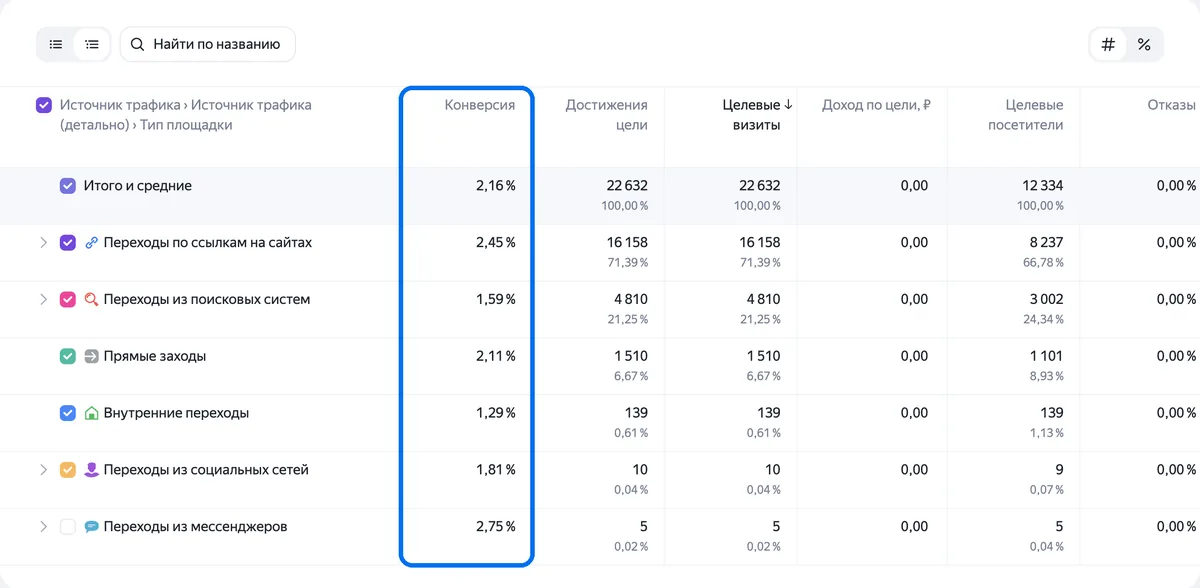Select the percent values mode
This screenshot has height=588, width=1200.
(x=1144, y=45)
